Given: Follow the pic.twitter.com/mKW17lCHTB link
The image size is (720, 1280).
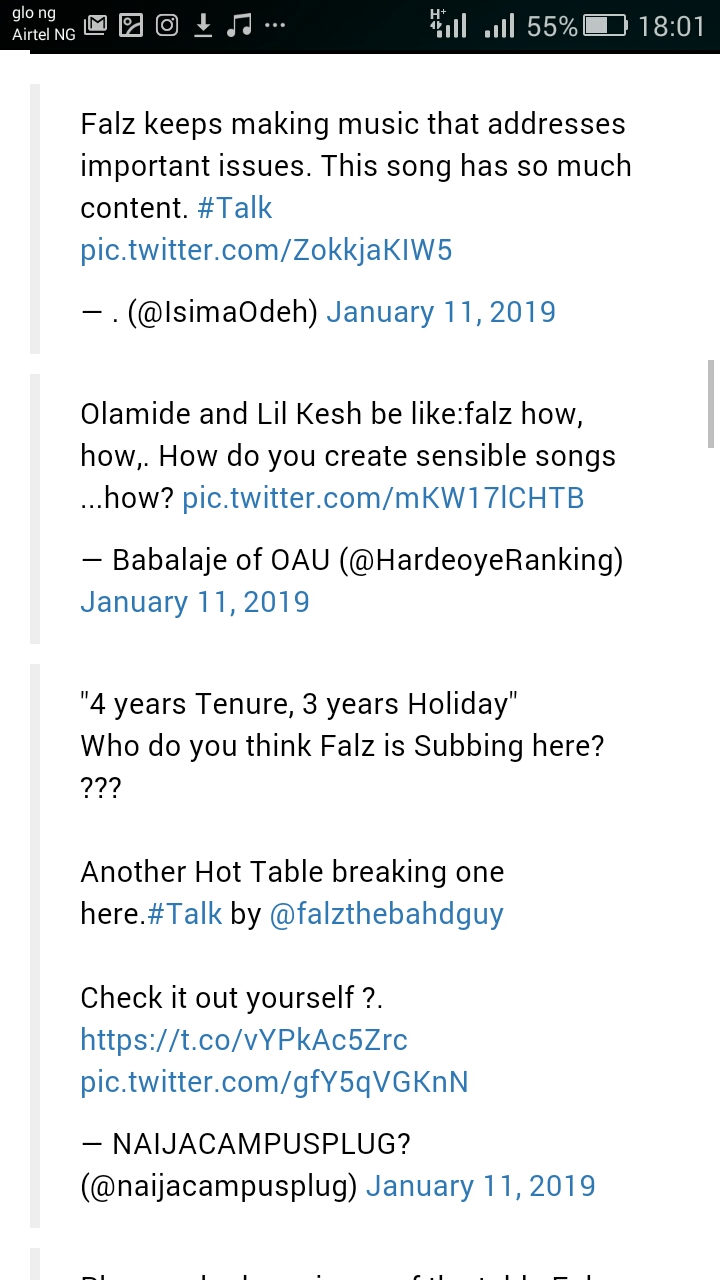Looking at the screenshot, I should [383, 498].
